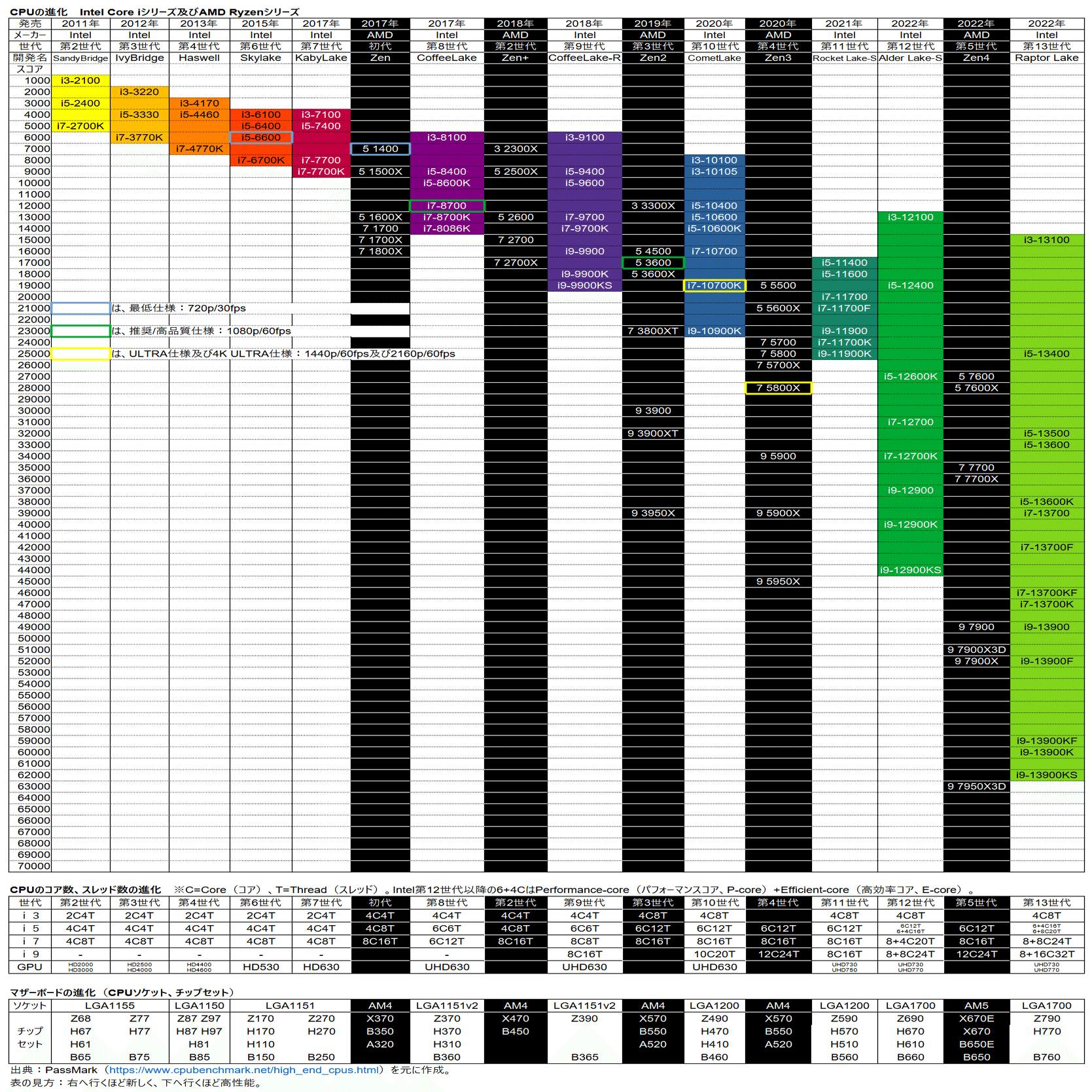Select the i7-13700KF cell

pos(1047,593)
